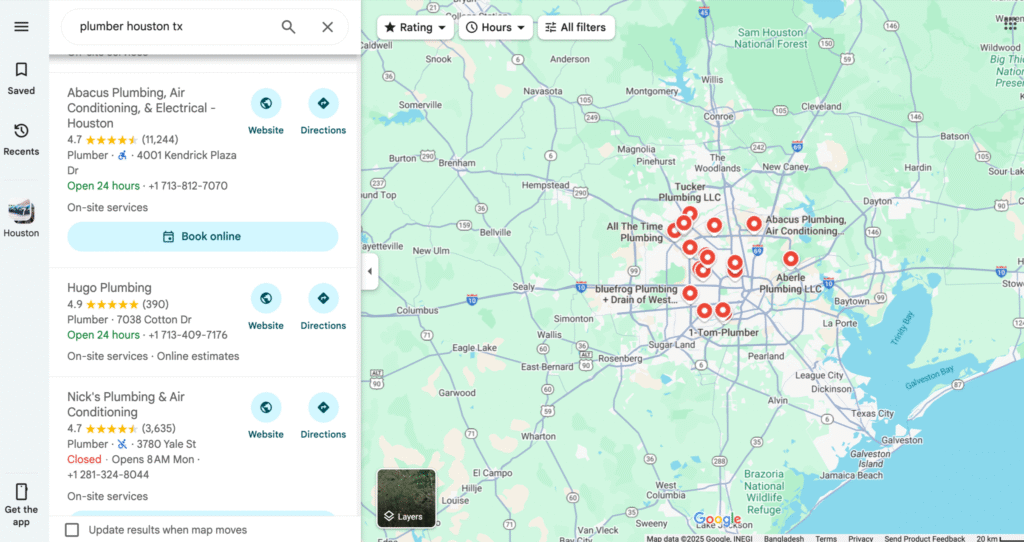The height and width of the screenshot is (542, 1024).
Task: Click the 1-Tom-Plumber map pin
Action: pos(722,310)
